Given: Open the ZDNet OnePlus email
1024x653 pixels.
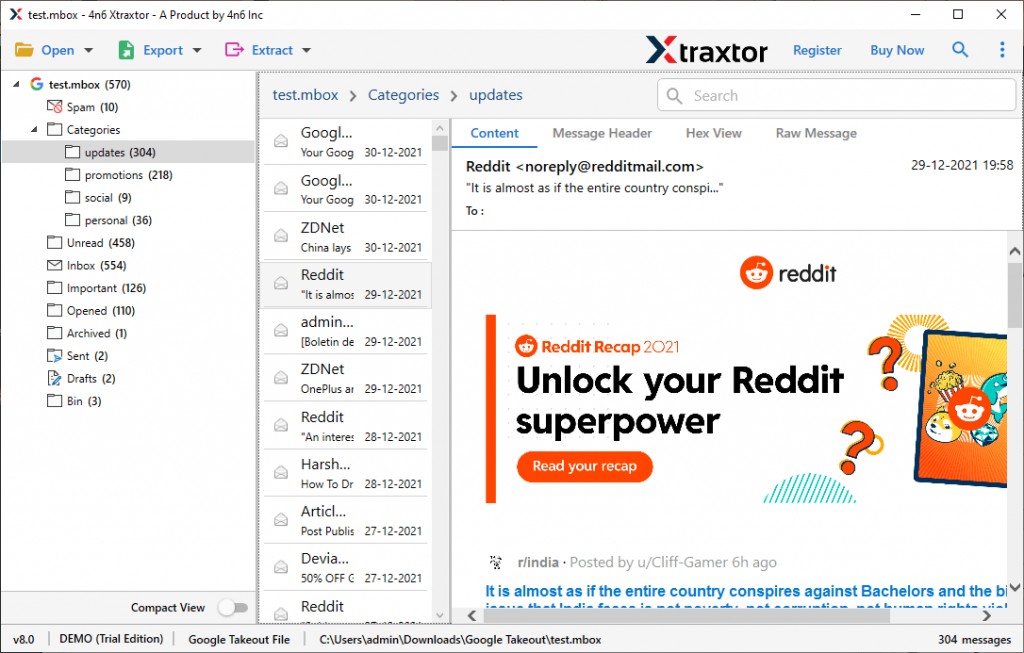Looking at the screenshot, I should click(x=346, y=378).
